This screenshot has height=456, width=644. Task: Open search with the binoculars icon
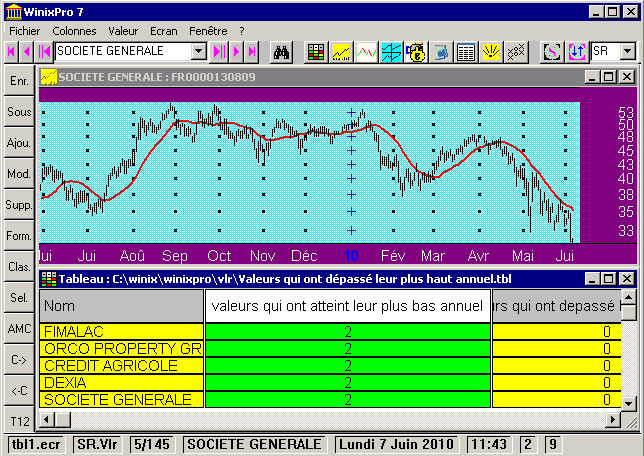[281, 52]
